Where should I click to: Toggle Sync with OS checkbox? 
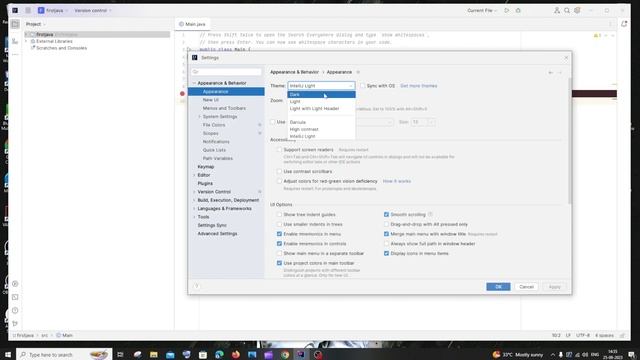click(x=362, y=86)
